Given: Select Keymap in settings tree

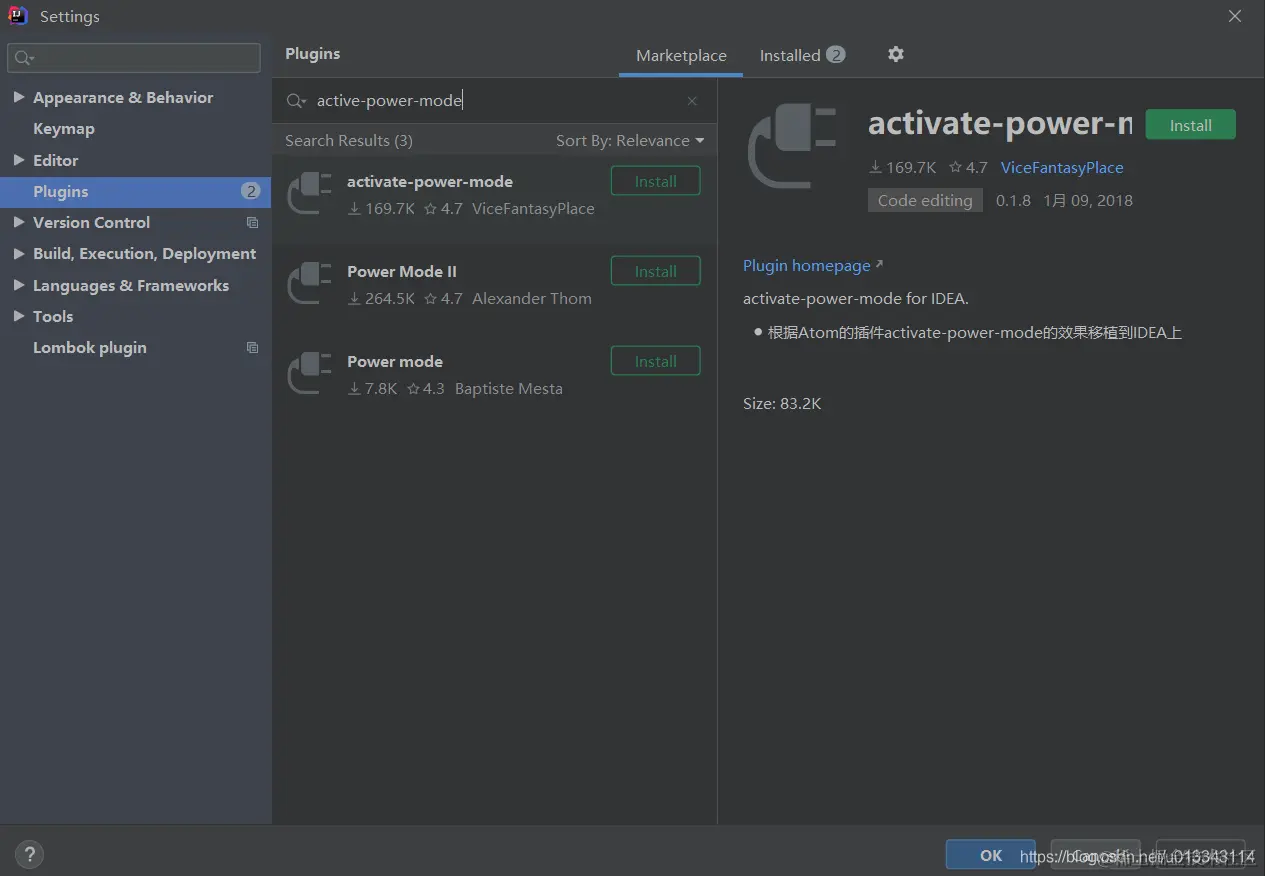Looking at the screenshot, I should 64,129.
